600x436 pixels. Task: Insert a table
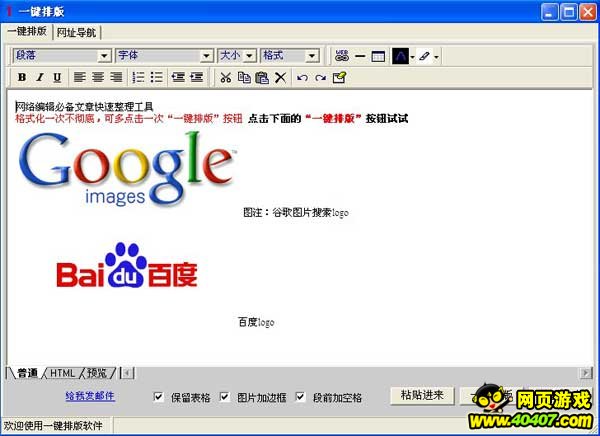click(378, 57)
